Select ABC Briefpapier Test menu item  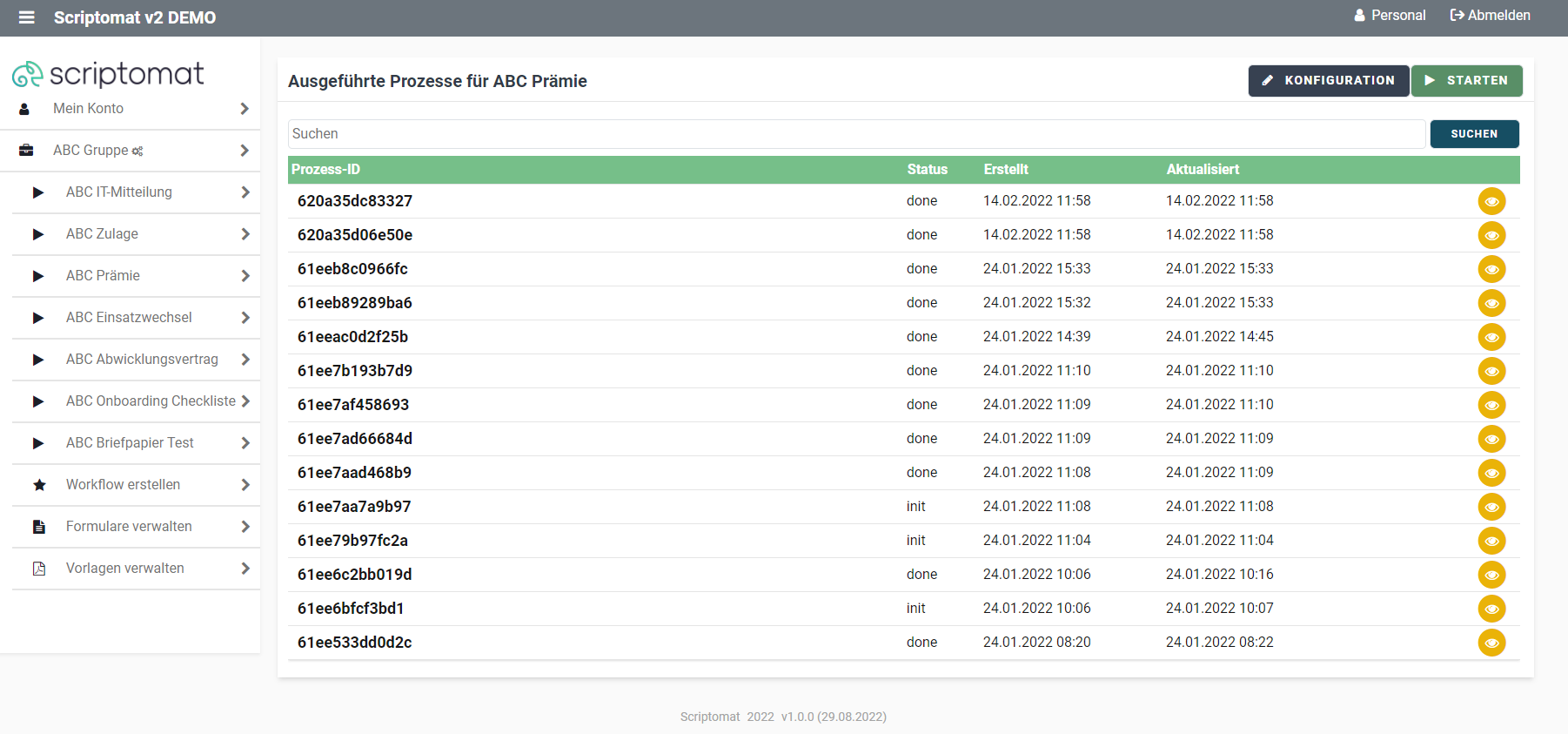click(130, 443)
